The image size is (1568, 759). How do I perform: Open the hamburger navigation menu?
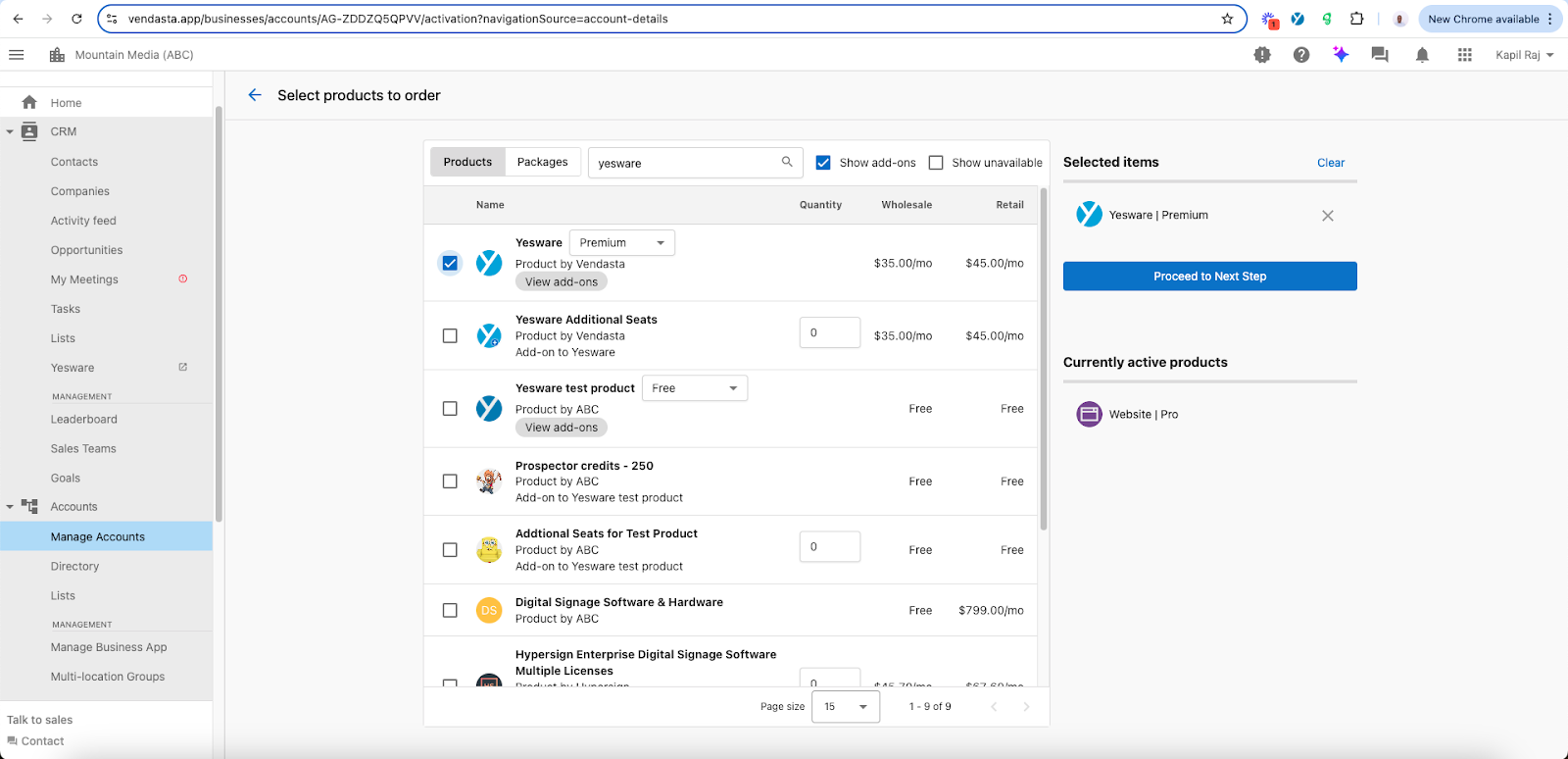pos(17,55)
